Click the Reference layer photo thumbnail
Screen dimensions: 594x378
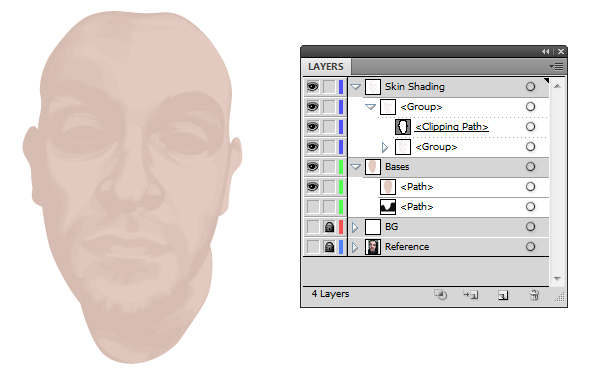point(373,247)
